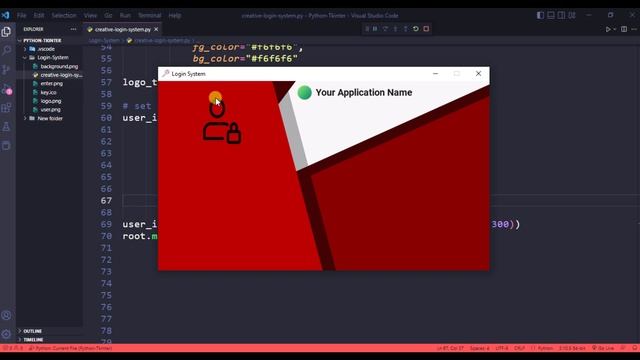Toggle primary side bar layout icon
This screenshot has width=640, height=360.
point(540,16)
